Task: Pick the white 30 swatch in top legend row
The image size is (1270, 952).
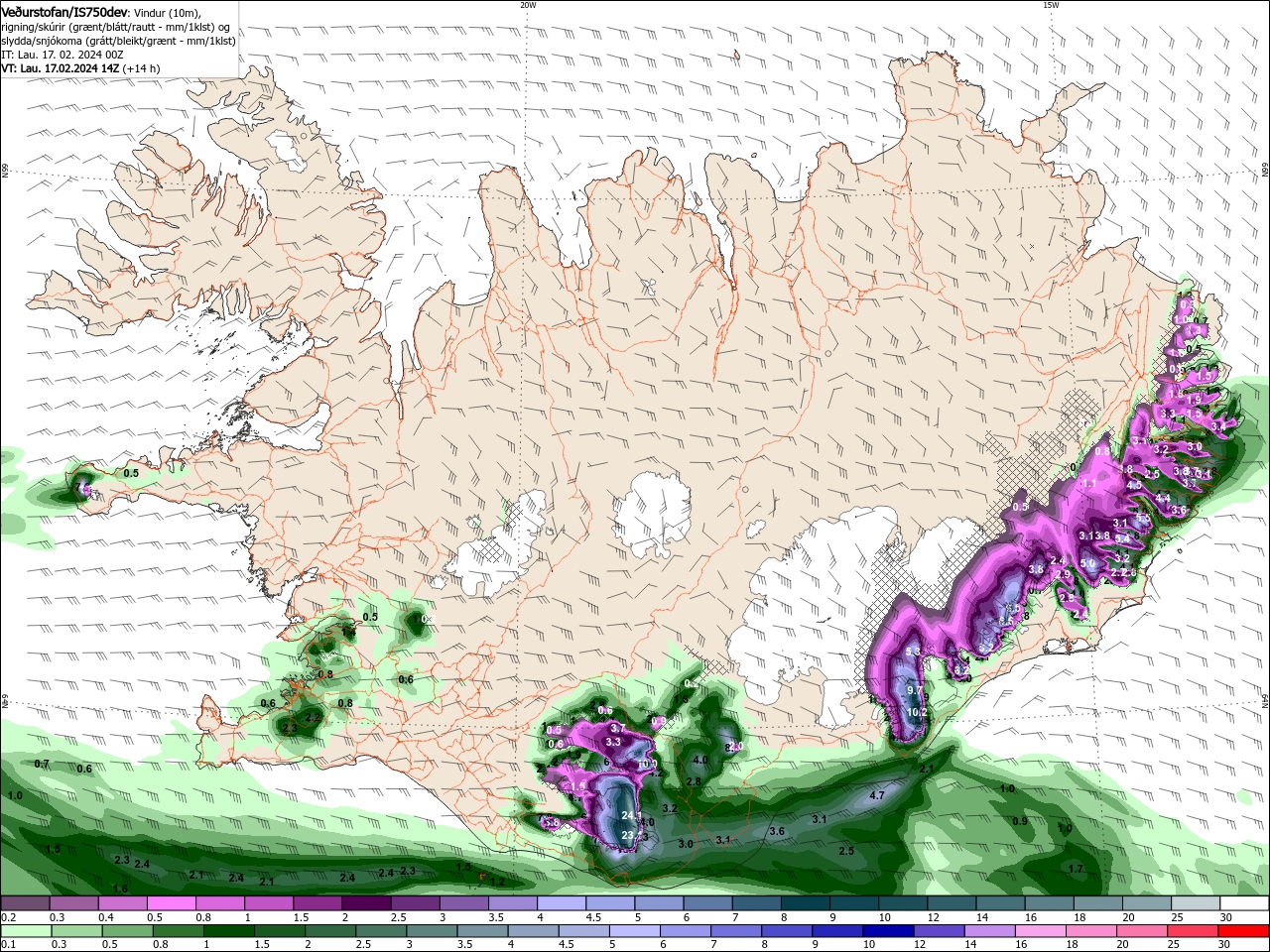Action: click(x=1244, y=903)
